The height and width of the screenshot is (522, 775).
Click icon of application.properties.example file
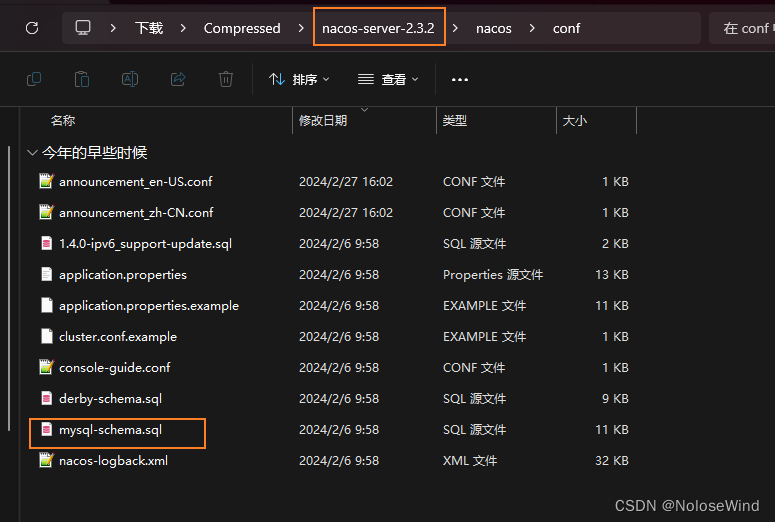(46, 305)
